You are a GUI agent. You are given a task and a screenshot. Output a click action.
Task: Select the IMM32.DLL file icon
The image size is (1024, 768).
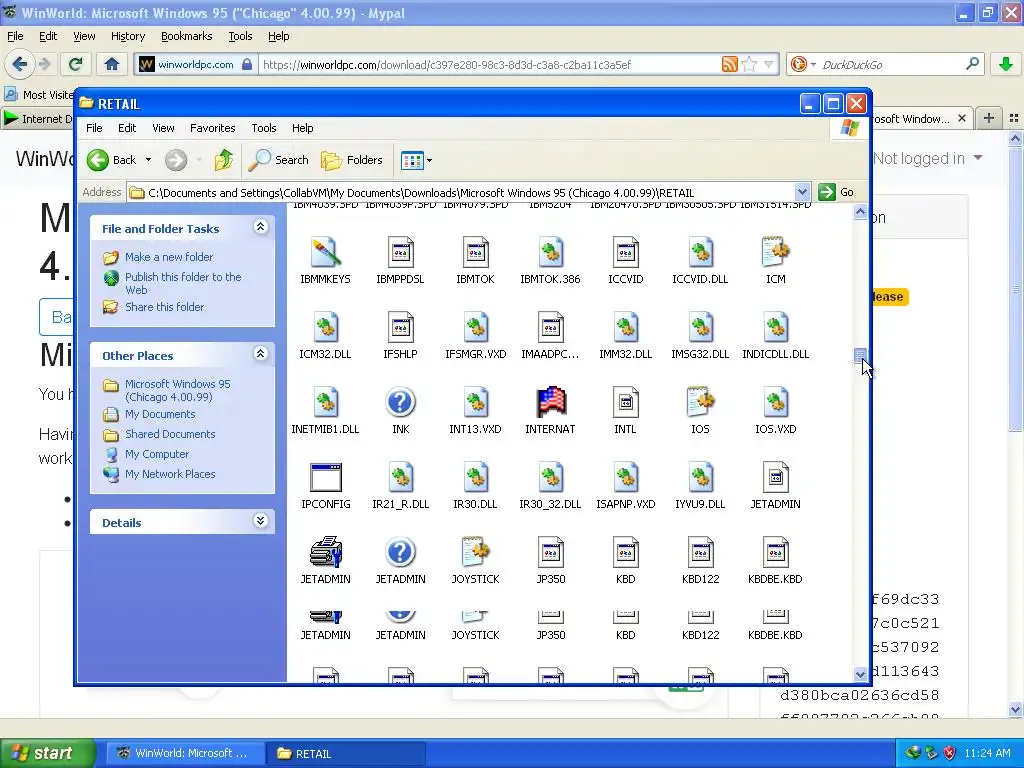click(626, 328)
